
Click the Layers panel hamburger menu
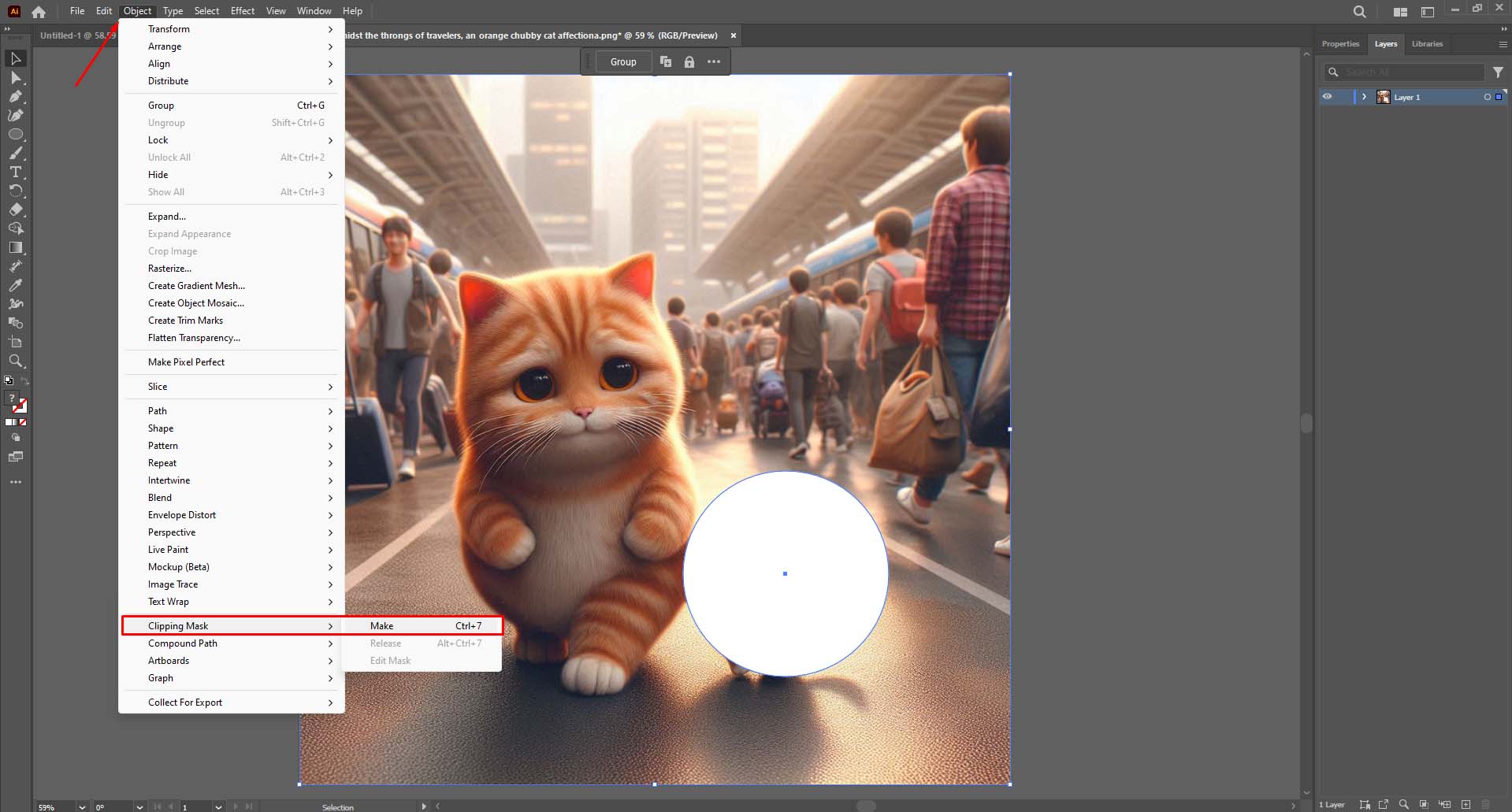1503,44
